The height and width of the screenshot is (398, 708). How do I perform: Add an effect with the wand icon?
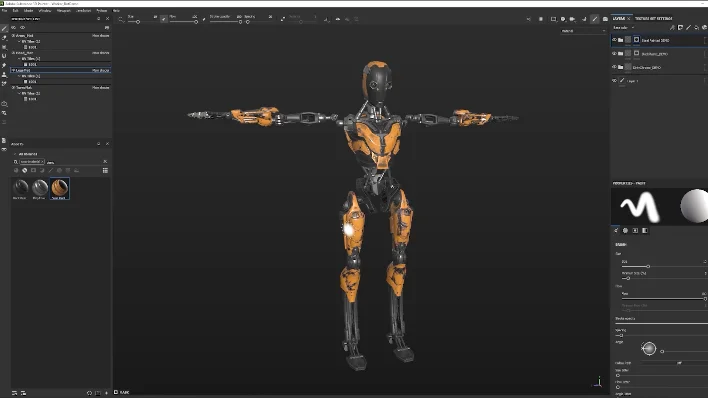point(672,28)
